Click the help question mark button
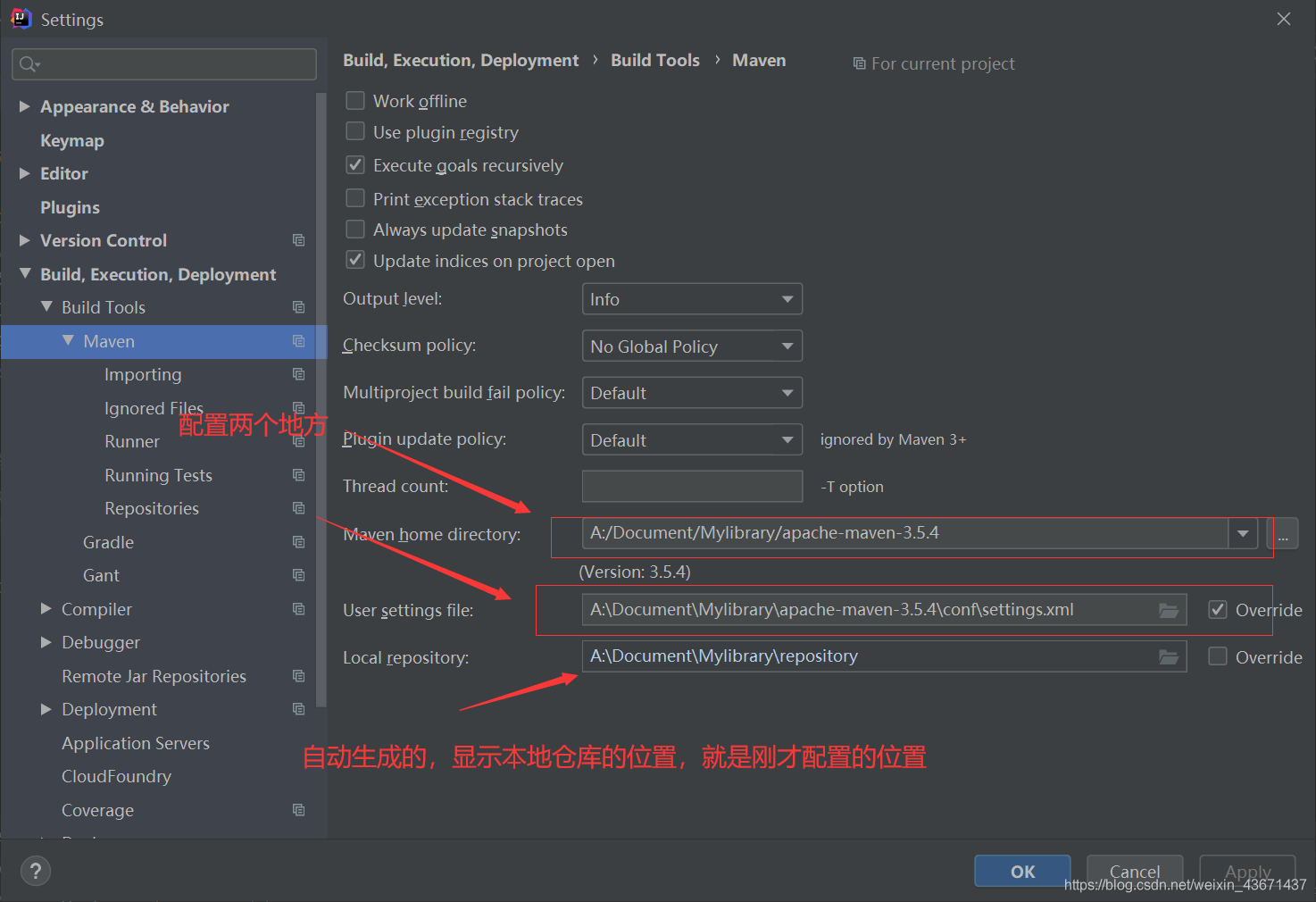The width and height of the screenshot is (1316, 902). 36,871
